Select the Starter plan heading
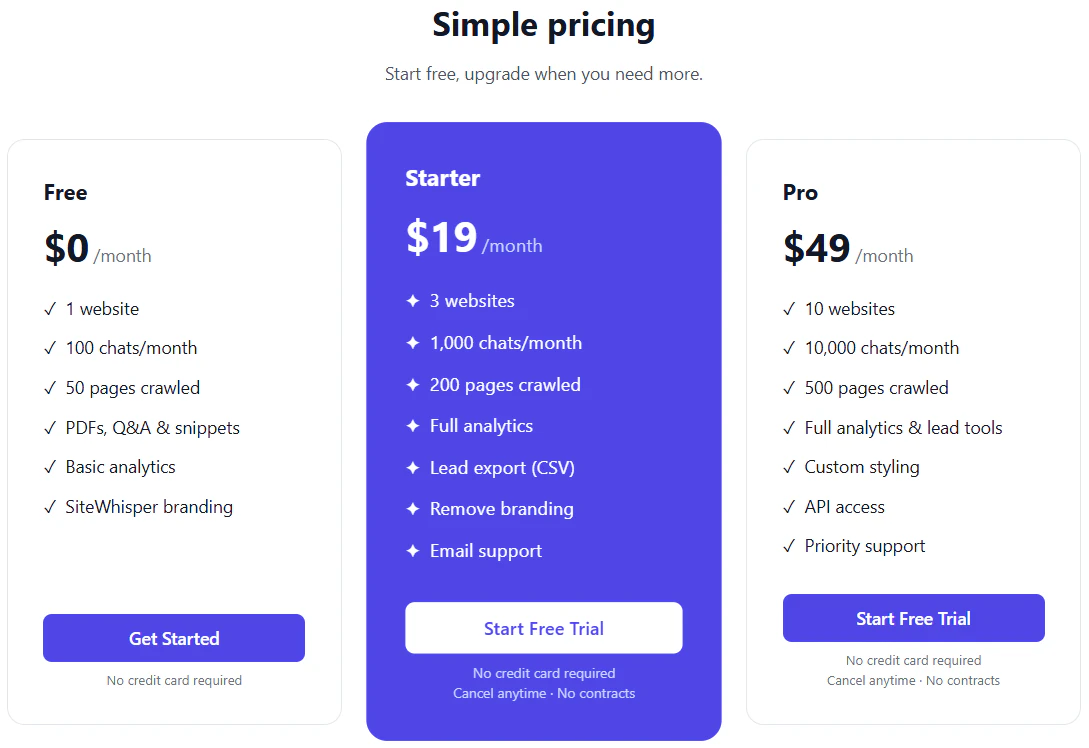Screen dimensions: 1089x748 click(x=442, y=178)
